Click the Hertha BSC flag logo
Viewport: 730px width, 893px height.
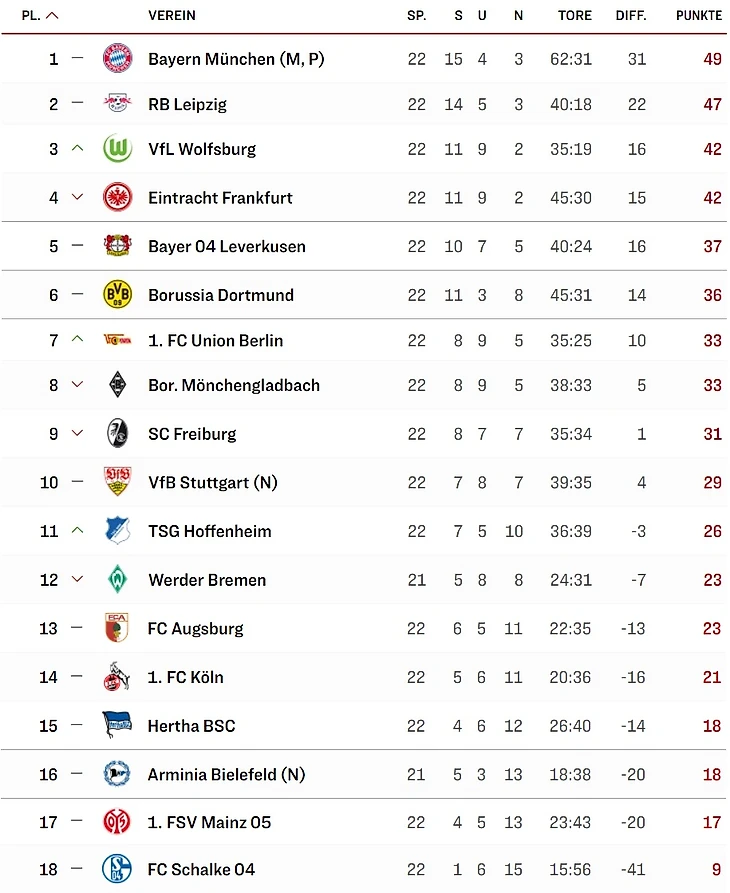(x=117, y=726)
